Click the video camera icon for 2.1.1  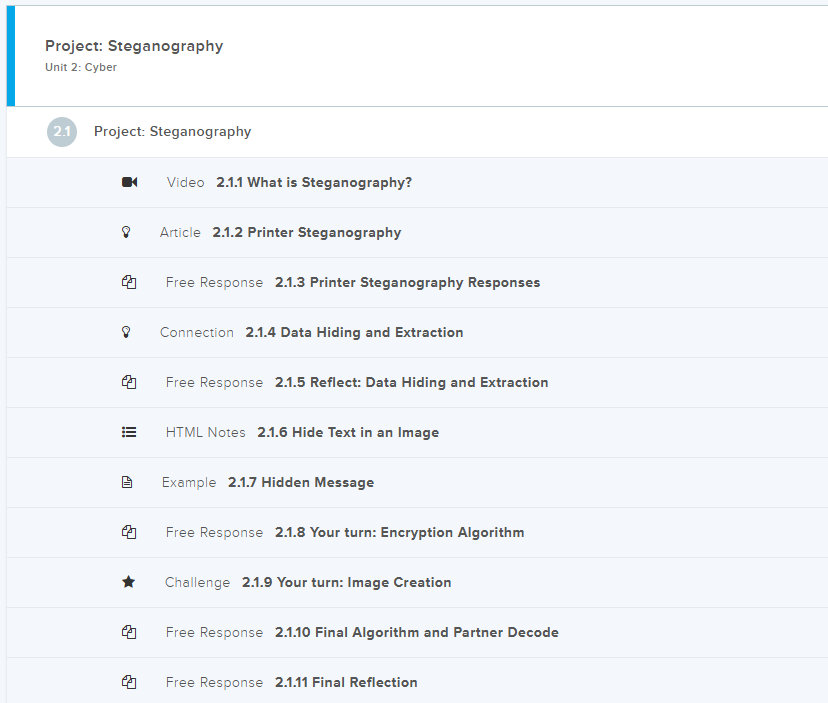coord(129,182)
